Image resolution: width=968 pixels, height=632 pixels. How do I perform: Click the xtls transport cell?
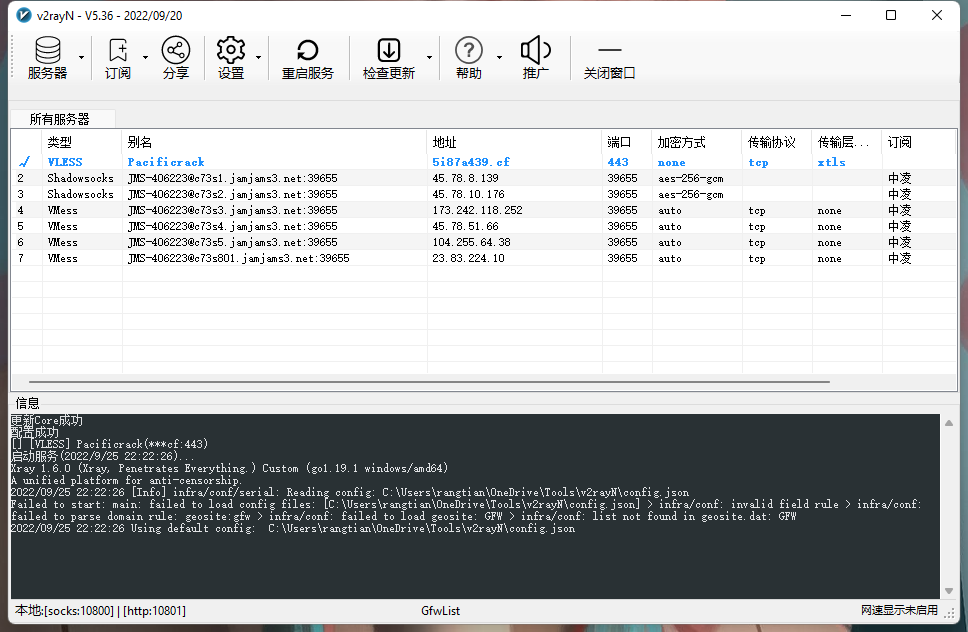coord(832,162)
